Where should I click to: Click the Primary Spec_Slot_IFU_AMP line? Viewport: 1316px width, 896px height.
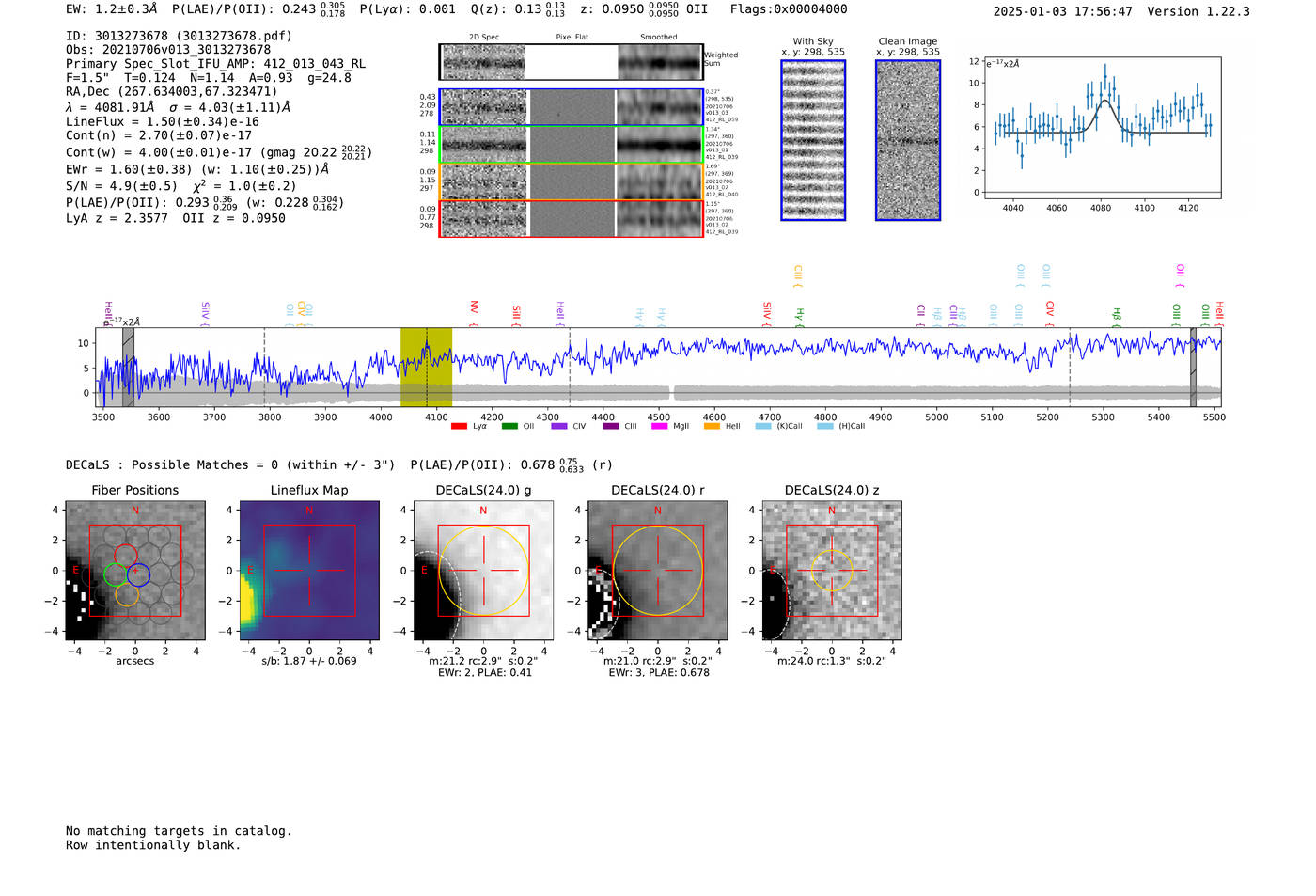coord(216,64)
